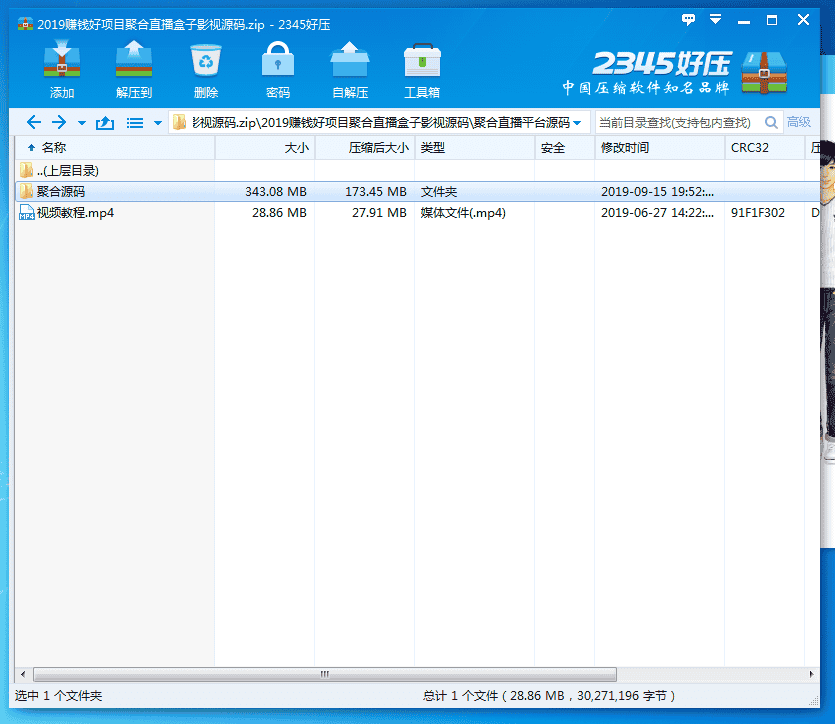Click the 2019-06-27 14:22 modified time cell
The image size is (835, 724).
658,213
